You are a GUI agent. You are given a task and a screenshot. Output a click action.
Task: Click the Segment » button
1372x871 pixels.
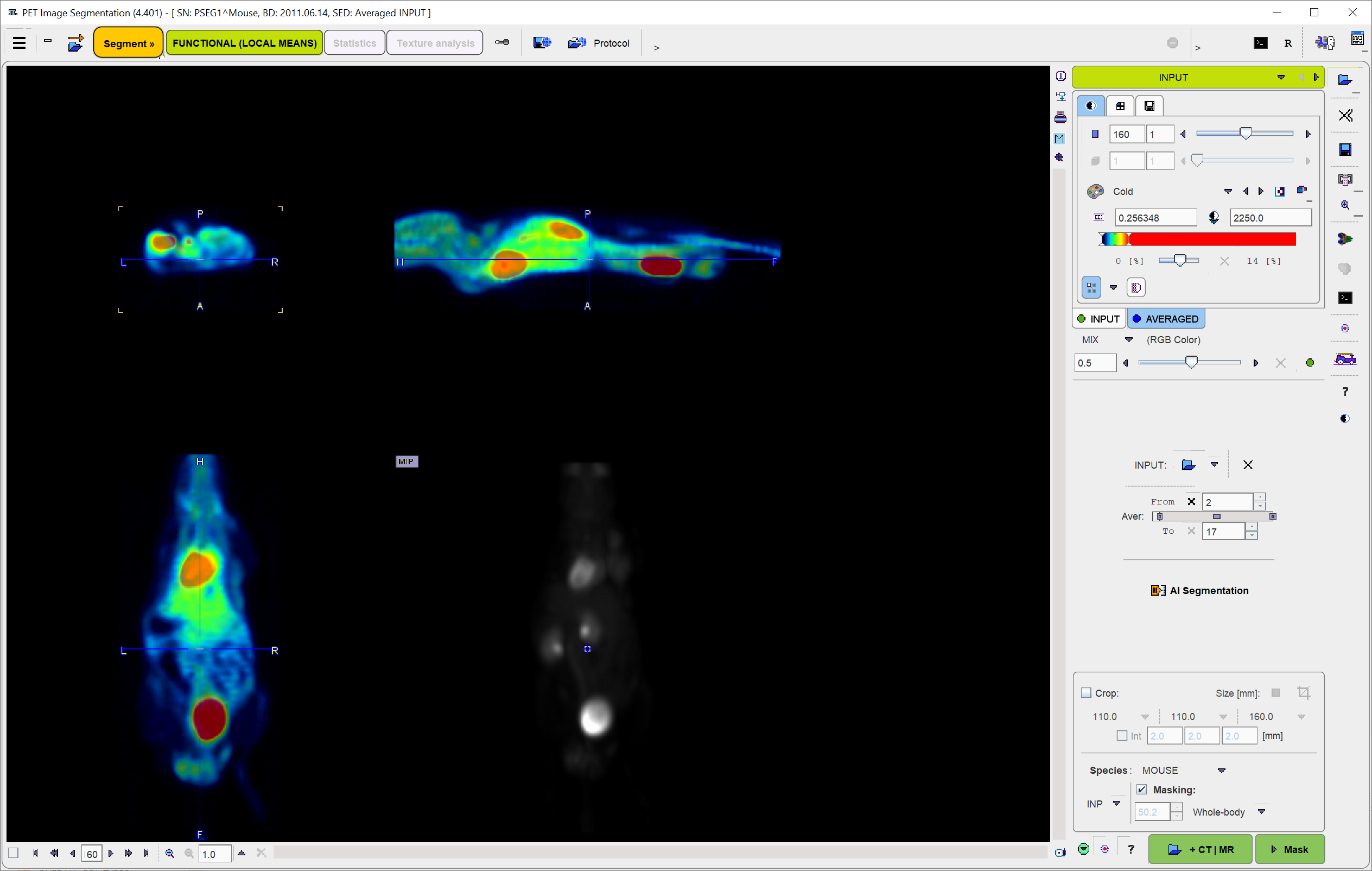[129, 43]
